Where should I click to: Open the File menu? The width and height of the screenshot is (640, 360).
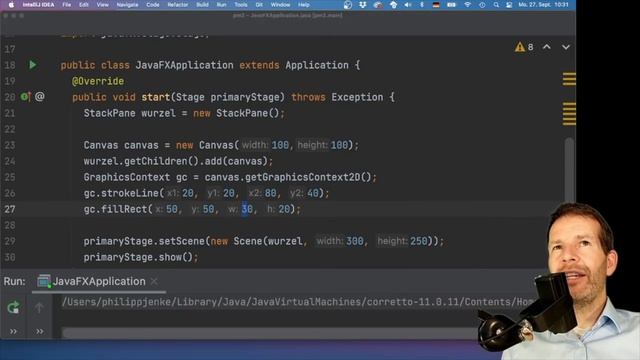pos(67,5)
